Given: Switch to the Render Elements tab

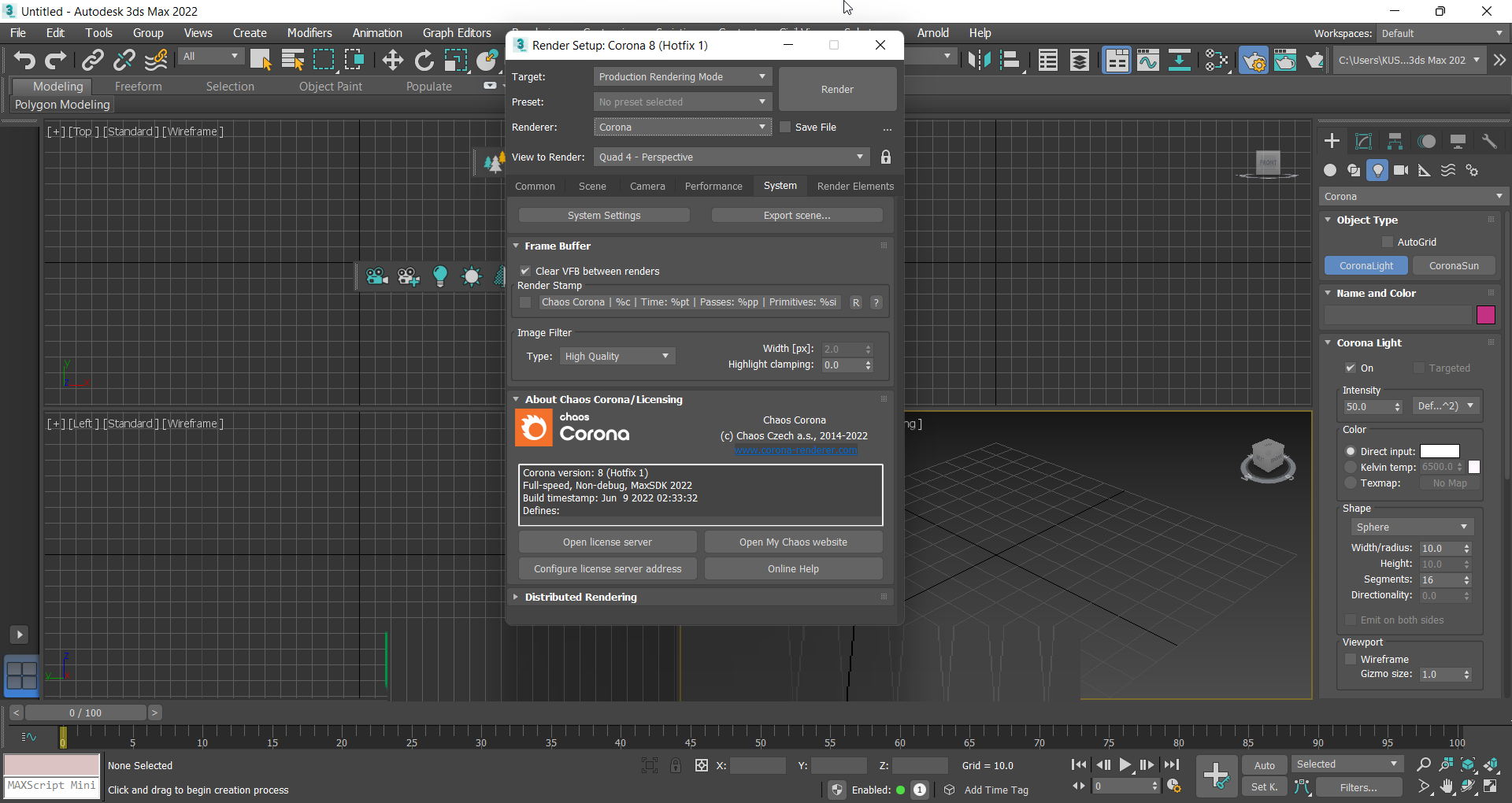Looking at the screenshot, I should tap(855, 186).
